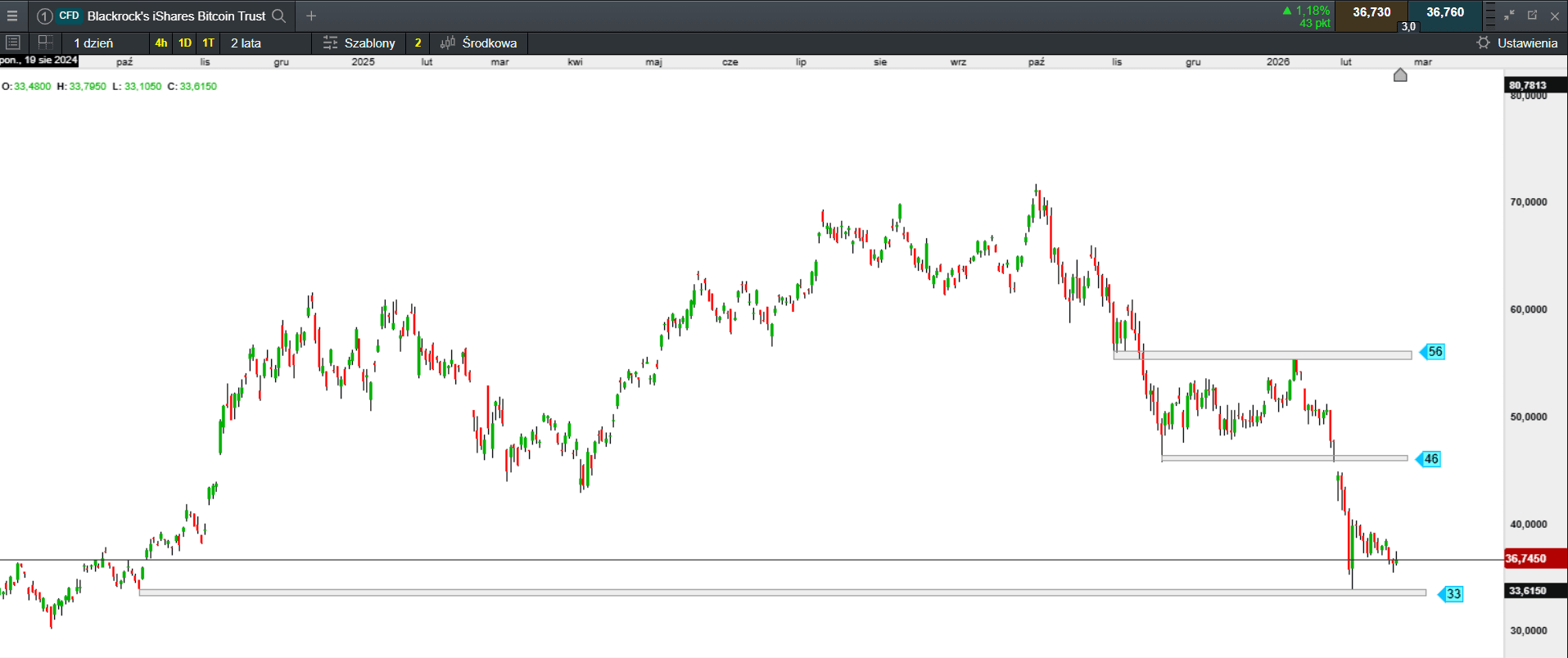Screen dimensions: 1568x658
Task: Select the 1T weekly timeframe
Action: pos(209,43)
